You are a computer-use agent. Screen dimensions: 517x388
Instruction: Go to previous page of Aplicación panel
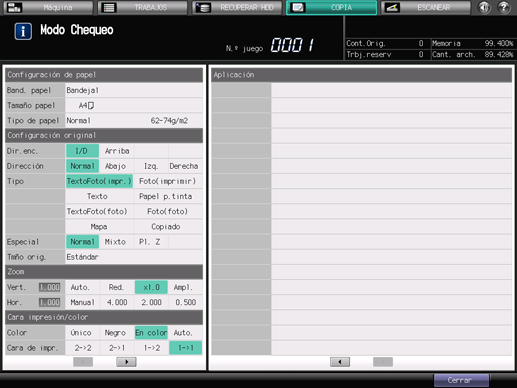coord(340,362)
